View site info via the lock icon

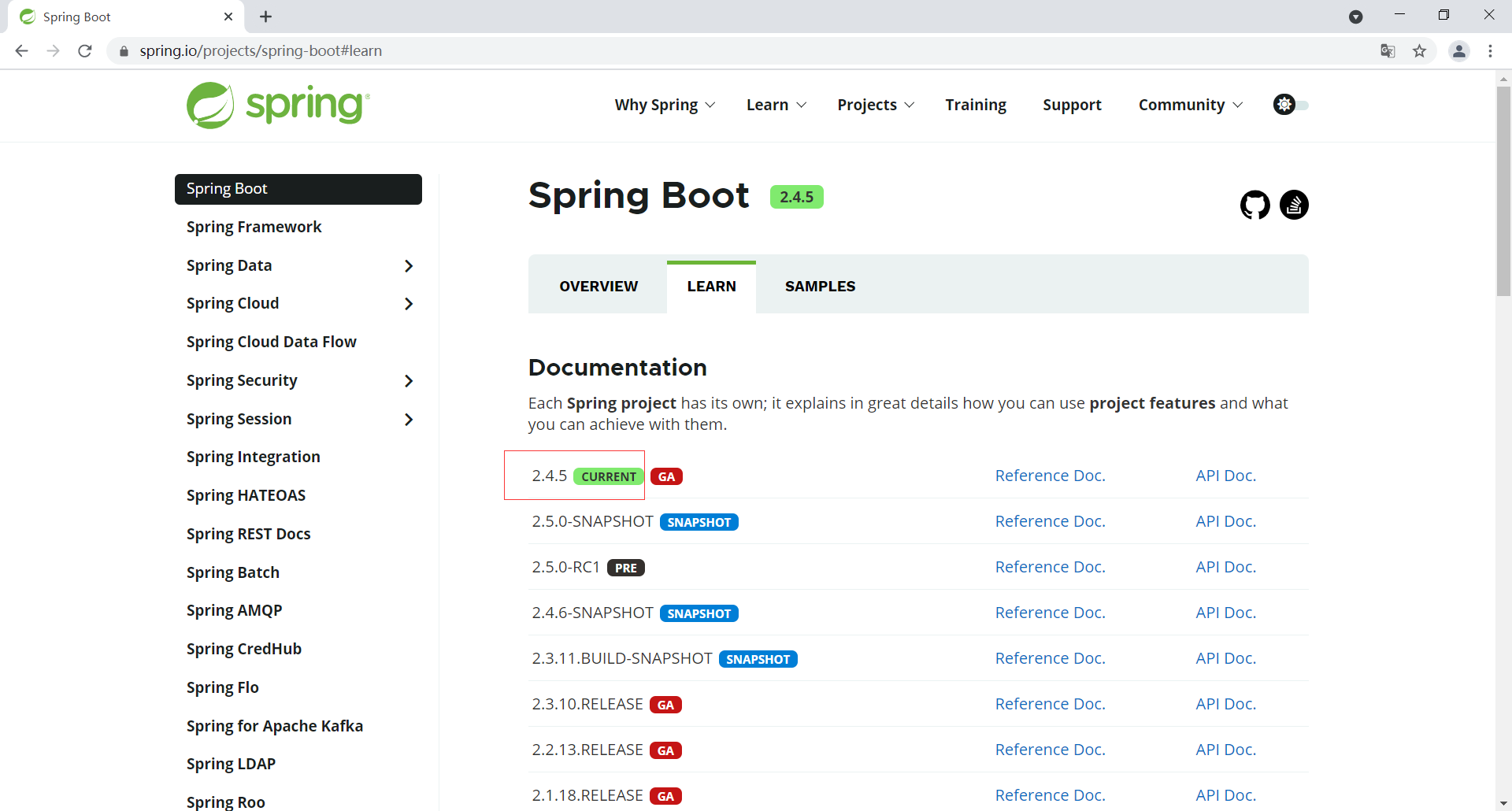[124, 51]
